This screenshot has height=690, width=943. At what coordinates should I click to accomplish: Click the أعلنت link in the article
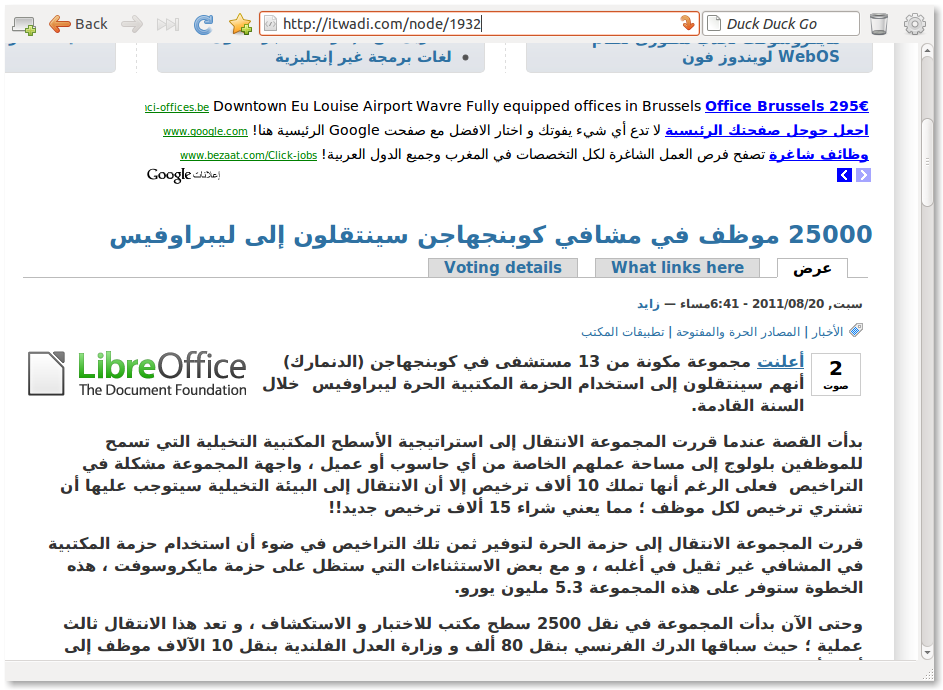[781, 360]
